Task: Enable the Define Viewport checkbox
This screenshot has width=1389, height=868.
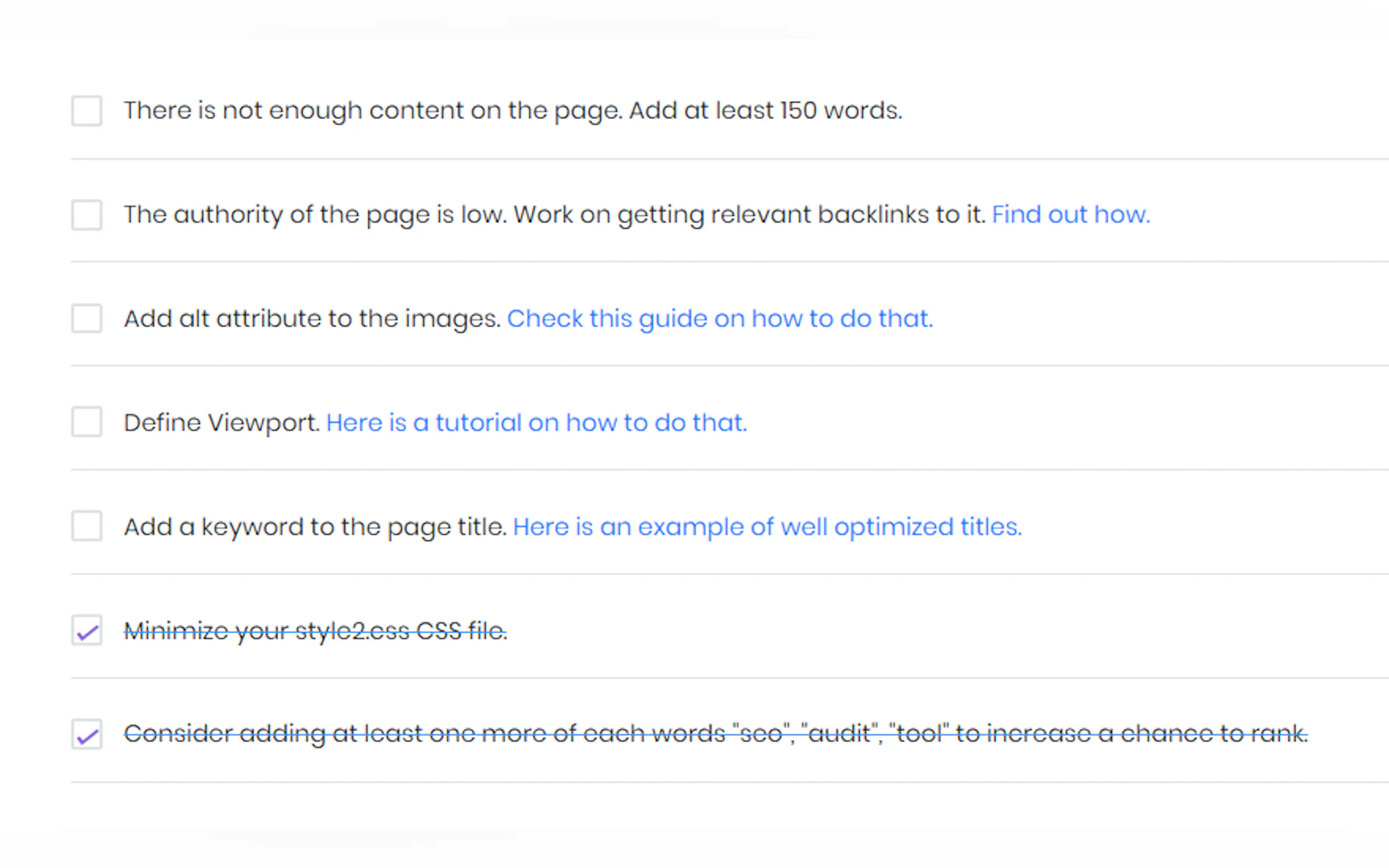Action: [87, 423]
